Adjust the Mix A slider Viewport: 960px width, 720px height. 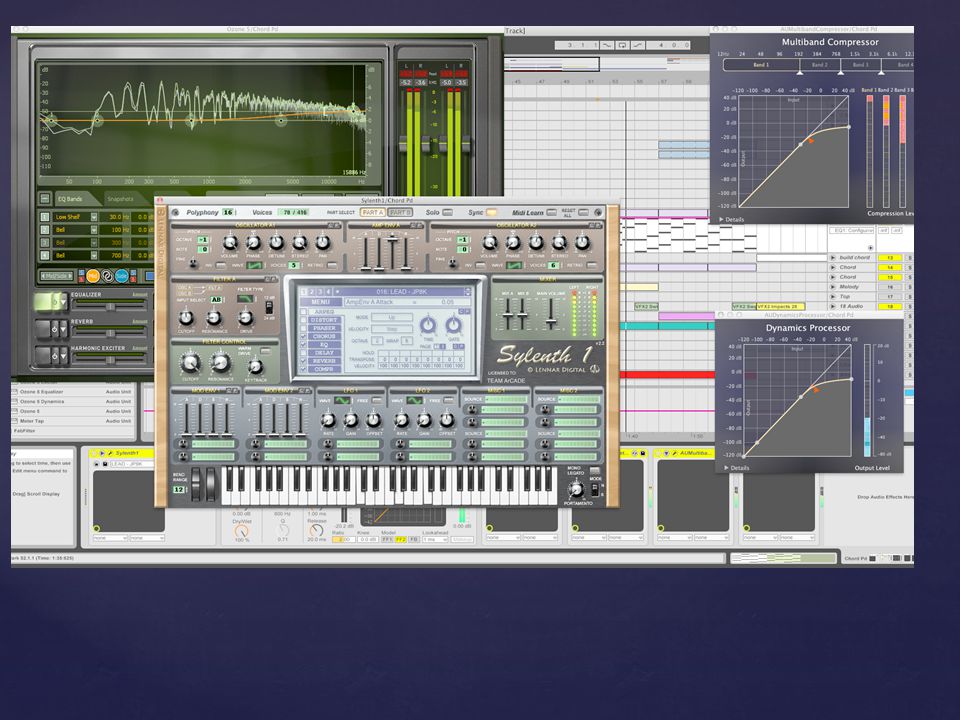click(x=508, y=315)
